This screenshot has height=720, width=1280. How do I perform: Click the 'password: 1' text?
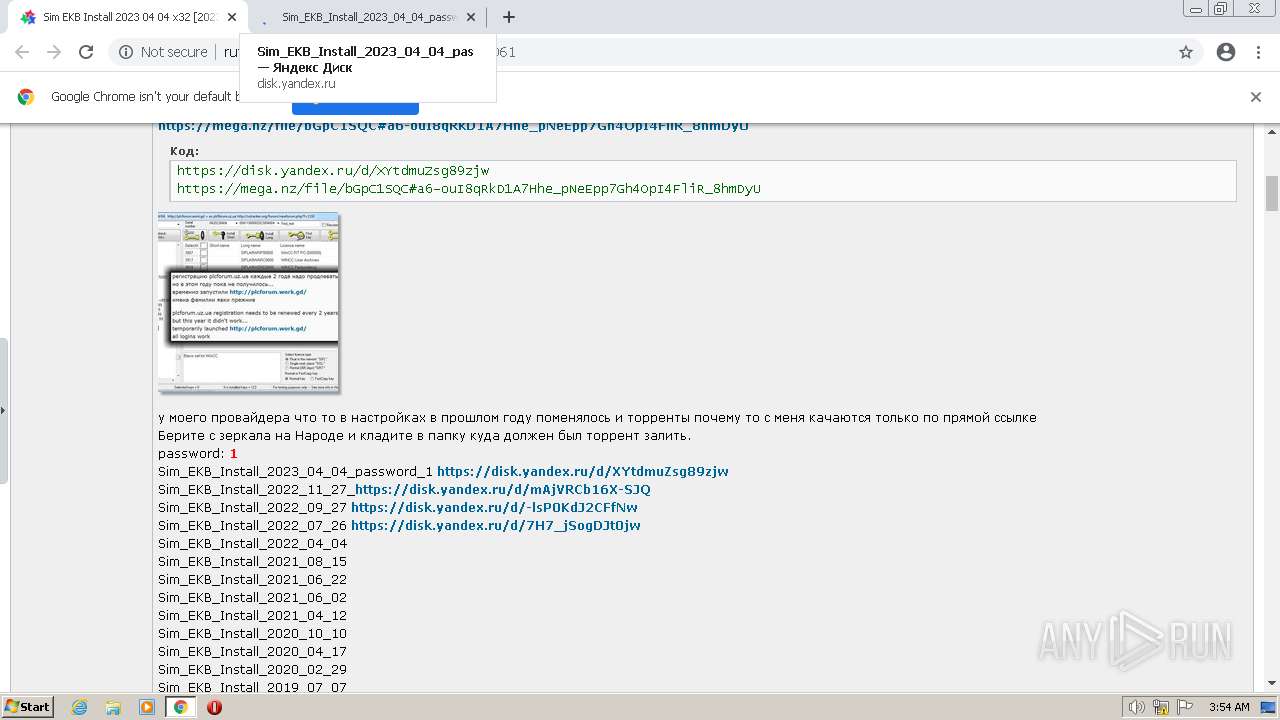click(198, 454)
